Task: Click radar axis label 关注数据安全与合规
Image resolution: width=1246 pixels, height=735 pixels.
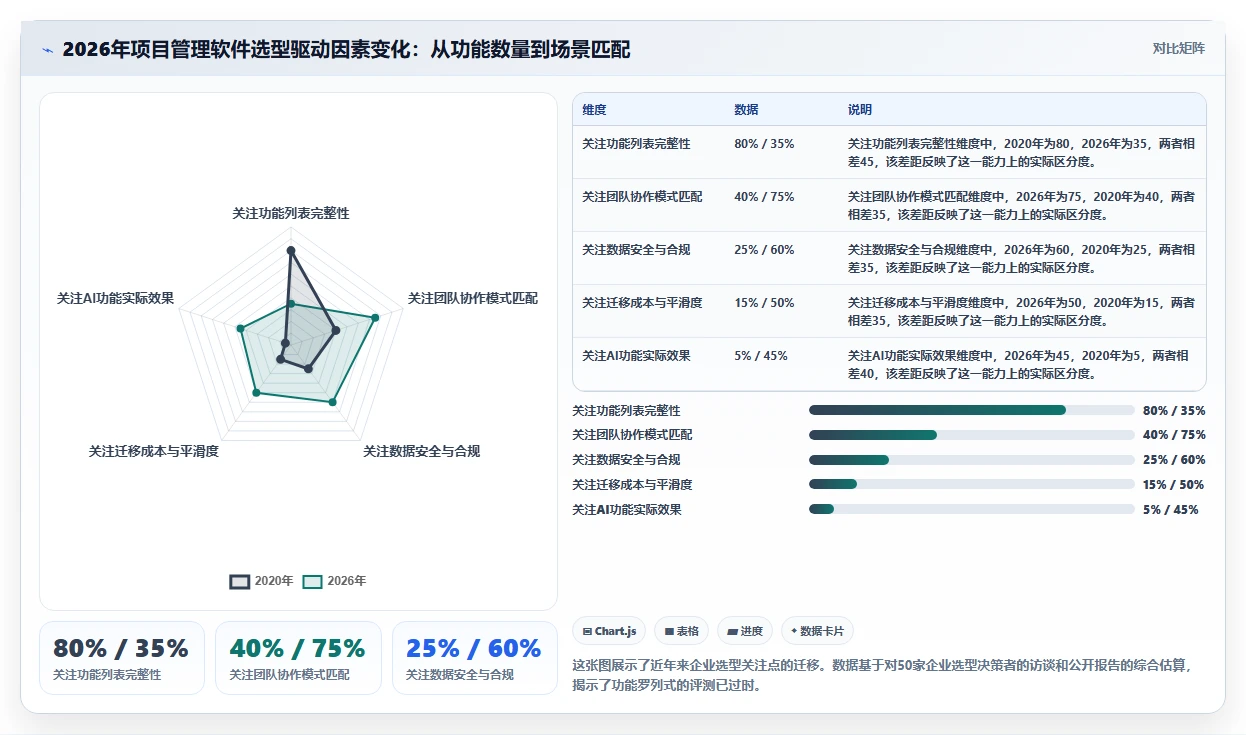Action: 421,452
